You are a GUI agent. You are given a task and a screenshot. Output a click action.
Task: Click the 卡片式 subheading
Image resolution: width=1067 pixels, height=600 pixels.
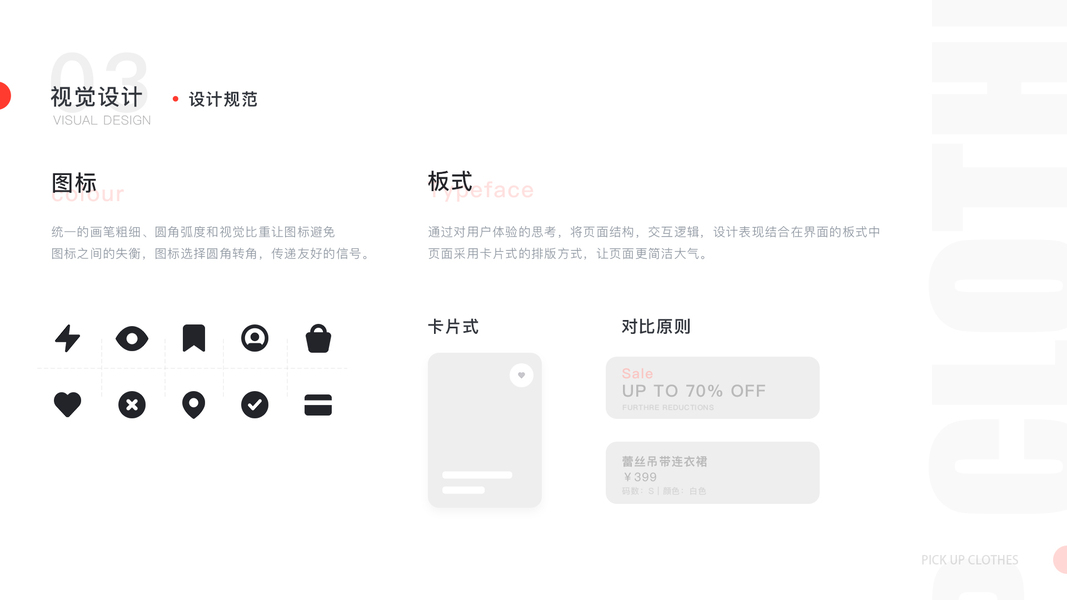(453, 327)
